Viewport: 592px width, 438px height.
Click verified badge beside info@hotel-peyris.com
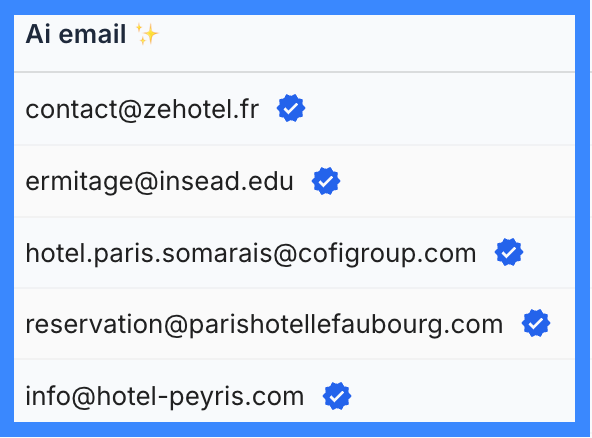click(x=337, y=396)
